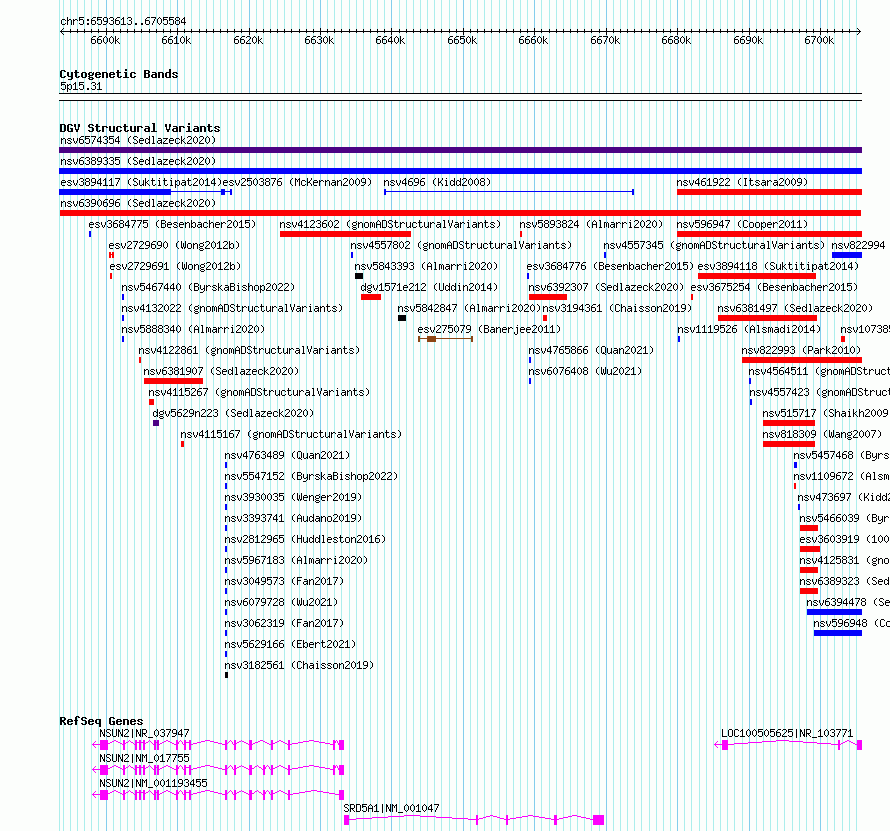Select the esv2729691 (Wong2012b) label
The height and width of the screenshot is (831, 890).
click(175, 266)
